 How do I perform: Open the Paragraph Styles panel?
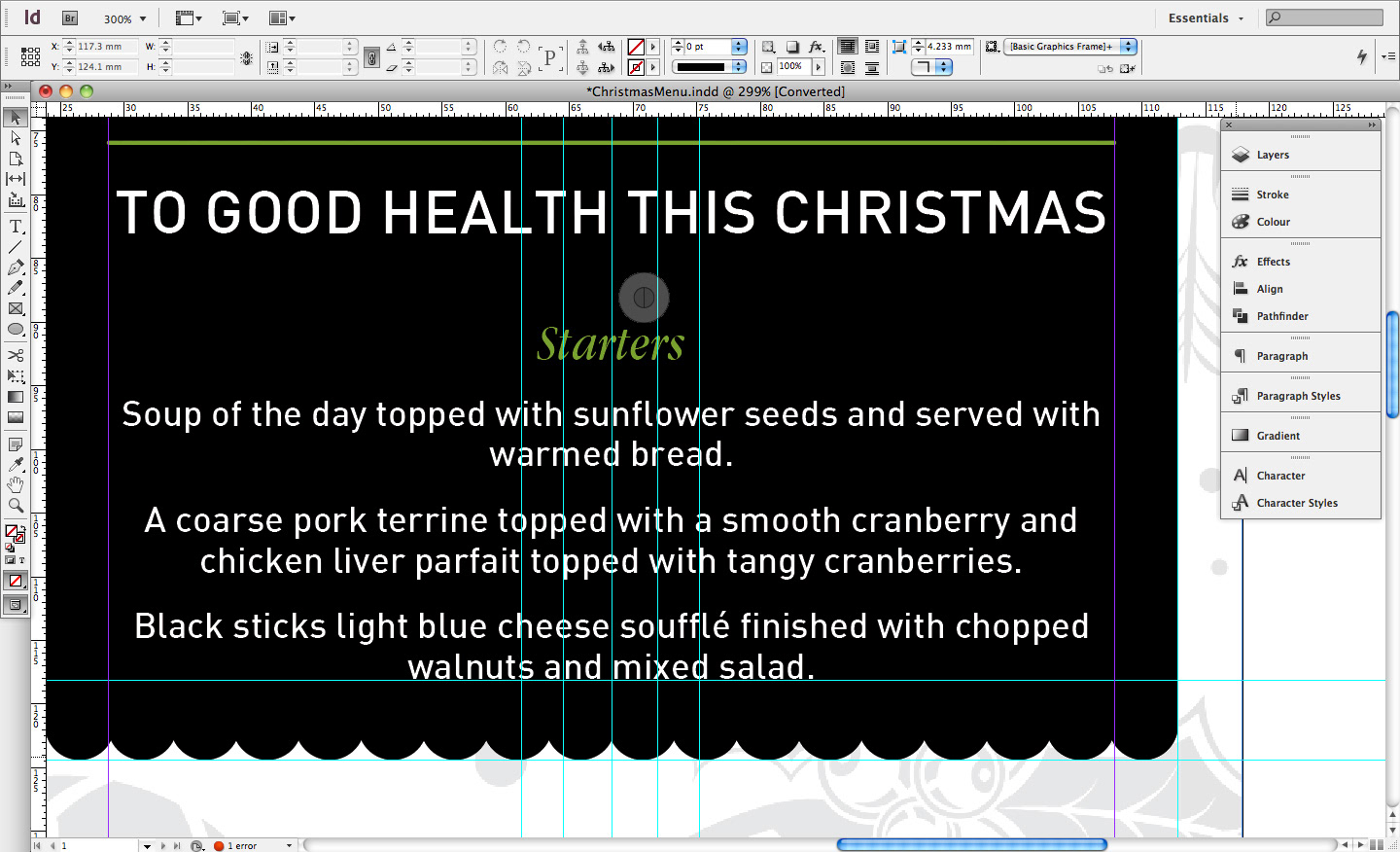point(1300,396)
